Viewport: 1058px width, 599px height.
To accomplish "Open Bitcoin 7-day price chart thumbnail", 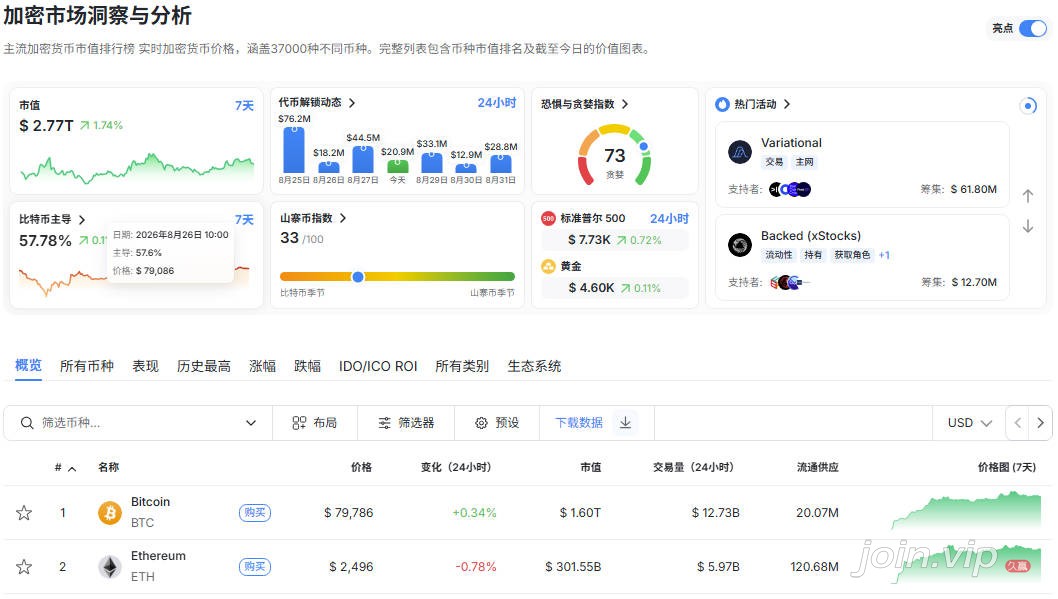I will tap(966, 511).
